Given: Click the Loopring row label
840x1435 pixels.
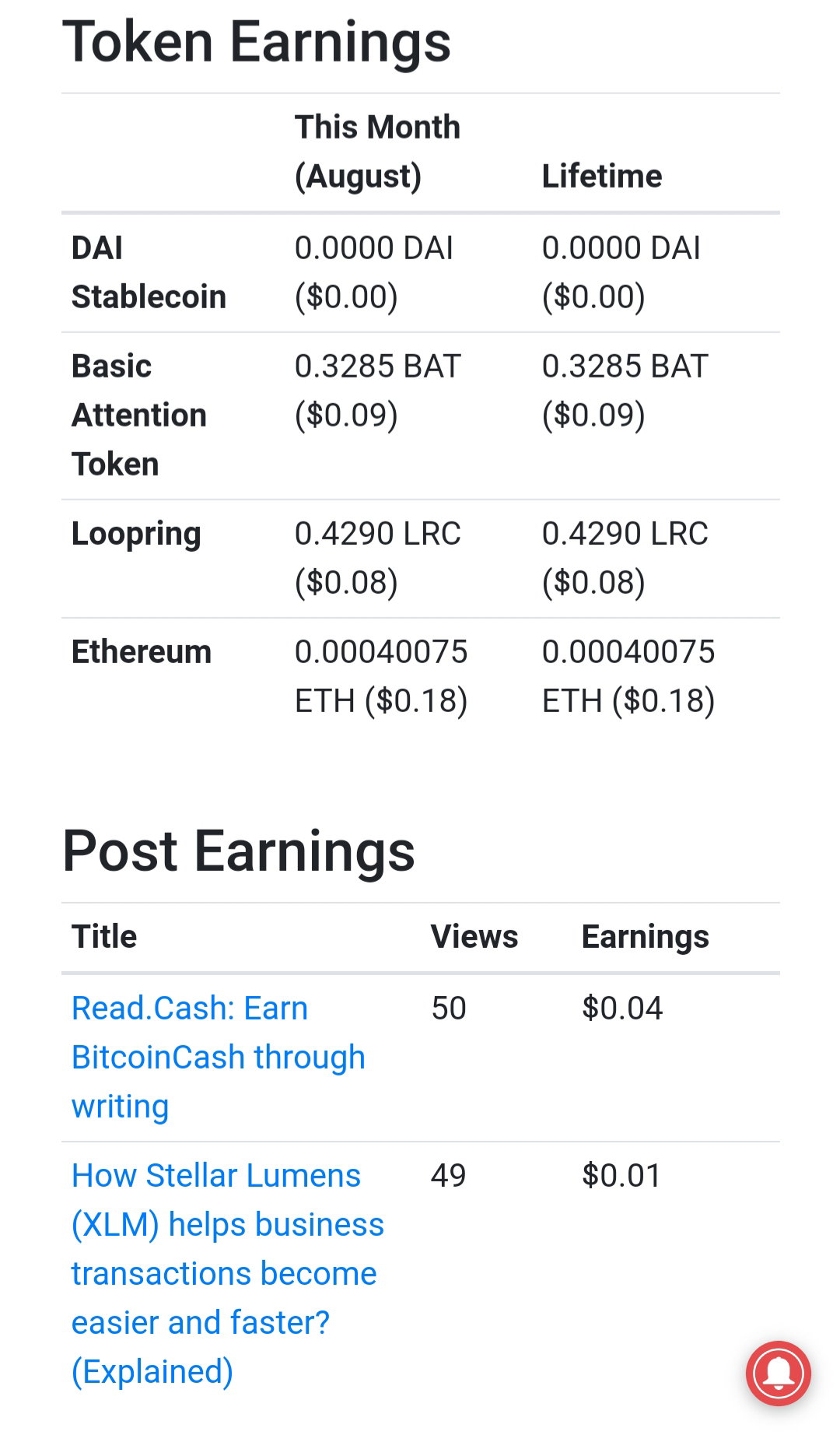Looking at the screenshot, I should (136, 535).
